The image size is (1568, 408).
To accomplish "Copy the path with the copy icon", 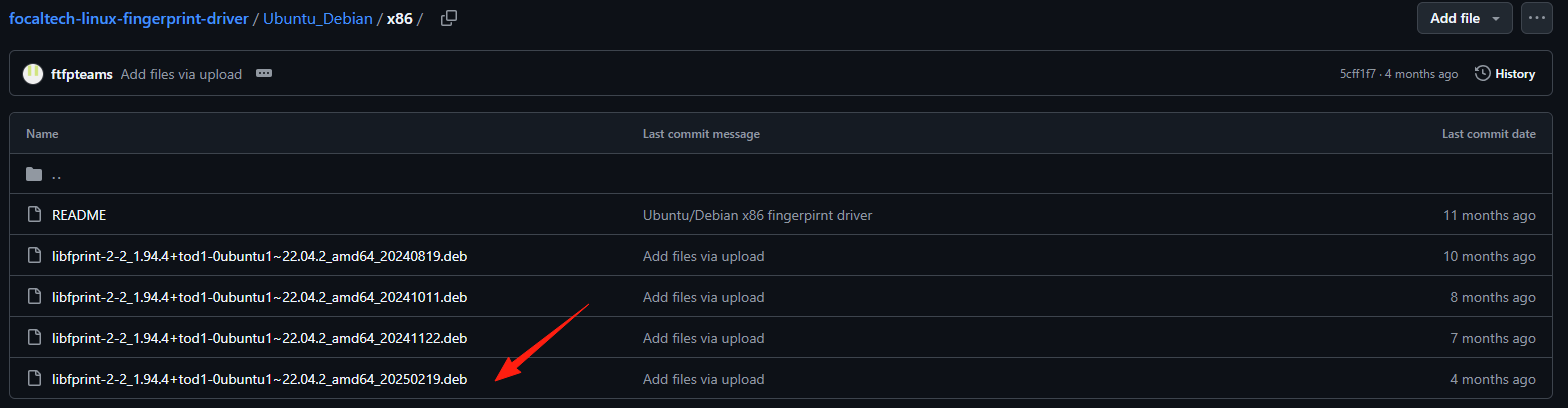I will [x=449, y=18].
